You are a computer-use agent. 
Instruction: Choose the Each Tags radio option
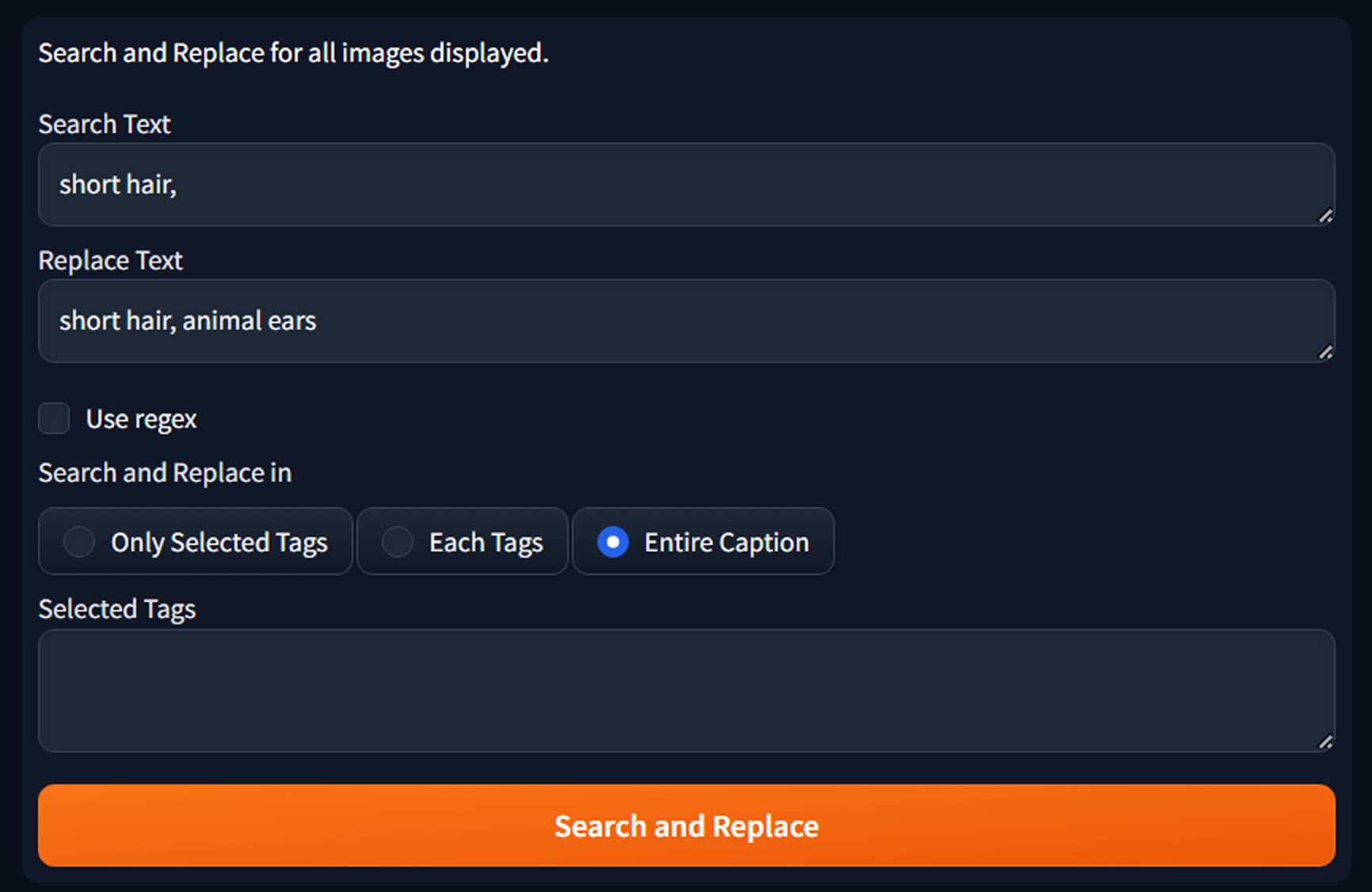tap(397, 542)
